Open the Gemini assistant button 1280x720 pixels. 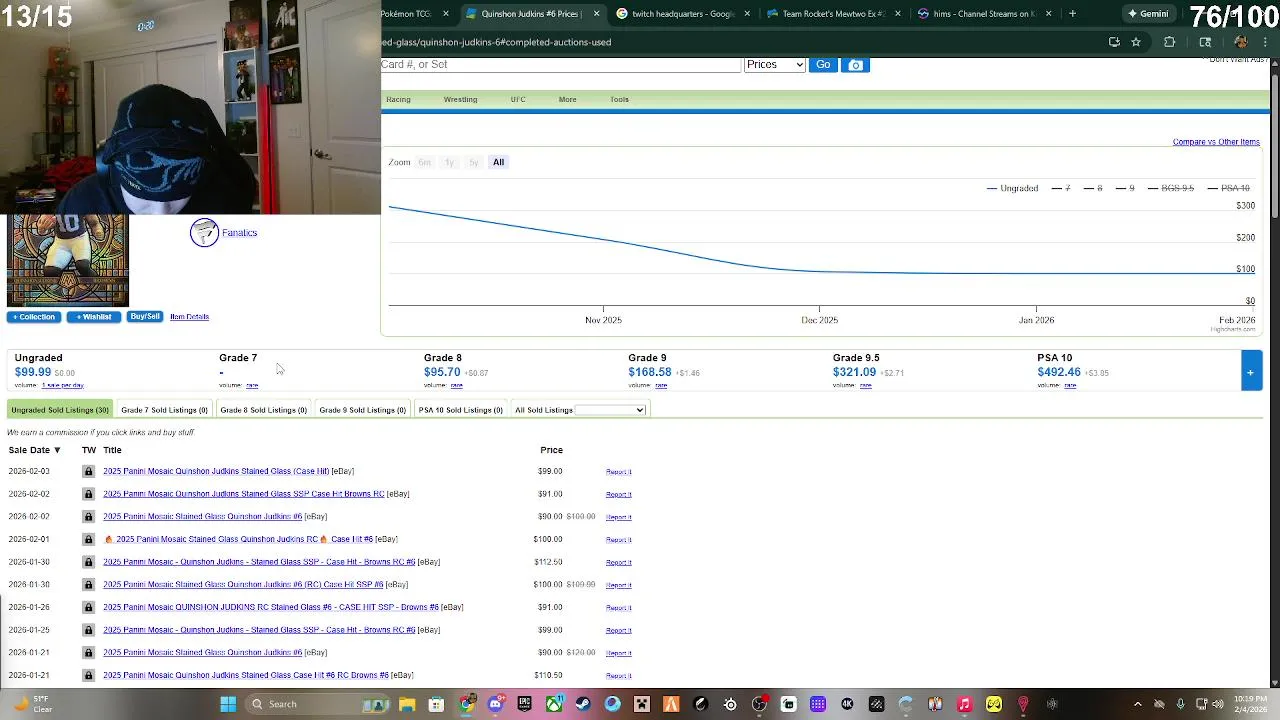[x=1148, y=14]
